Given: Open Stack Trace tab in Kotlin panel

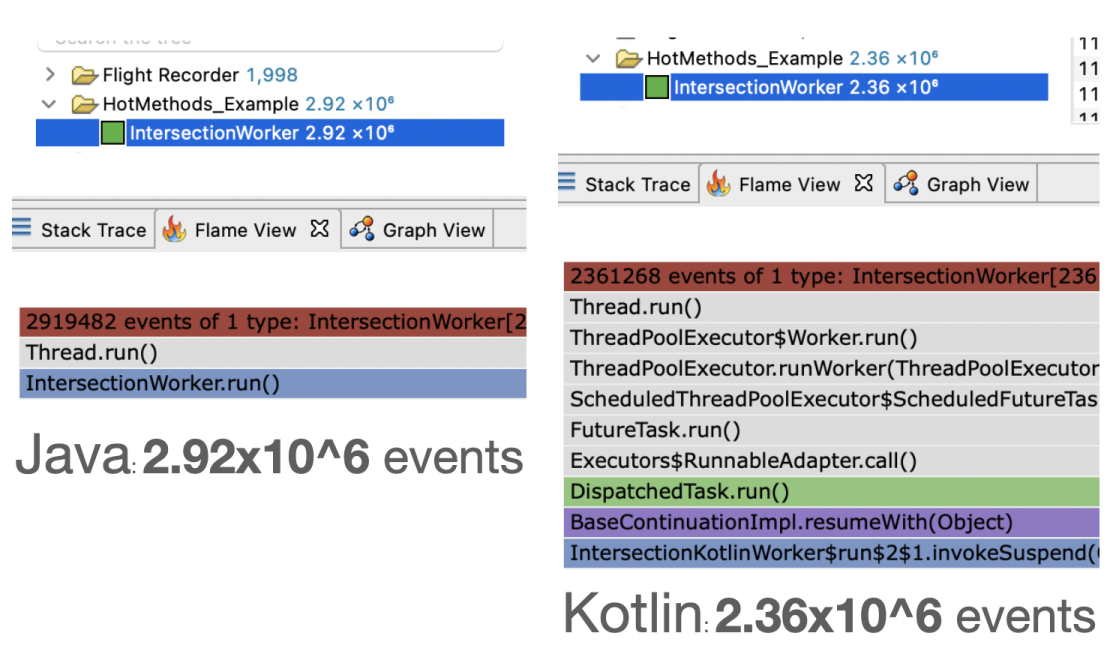Looking at the screenshot, I should point(628,184).
